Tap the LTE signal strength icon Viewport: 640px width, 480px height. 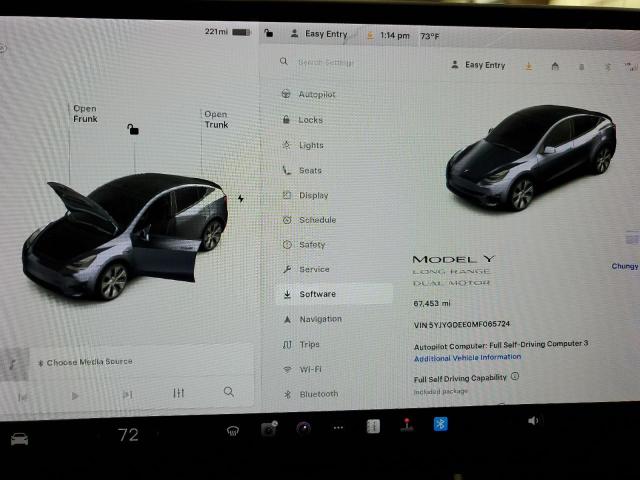pos(631,67)
